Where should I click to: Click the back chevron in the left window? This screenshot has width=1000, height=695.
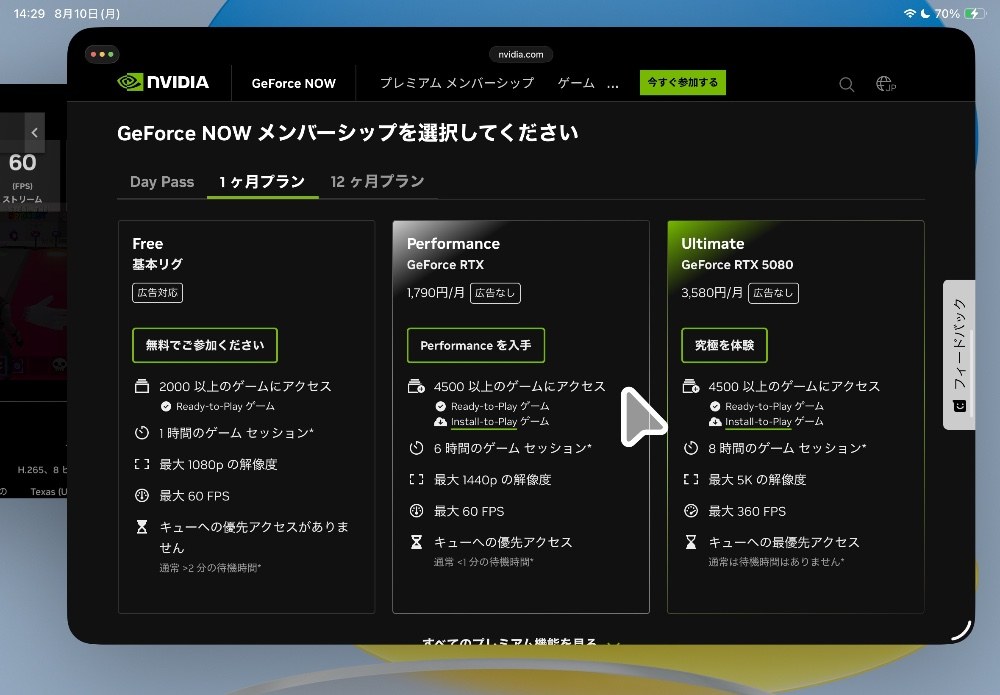(34, 133)
